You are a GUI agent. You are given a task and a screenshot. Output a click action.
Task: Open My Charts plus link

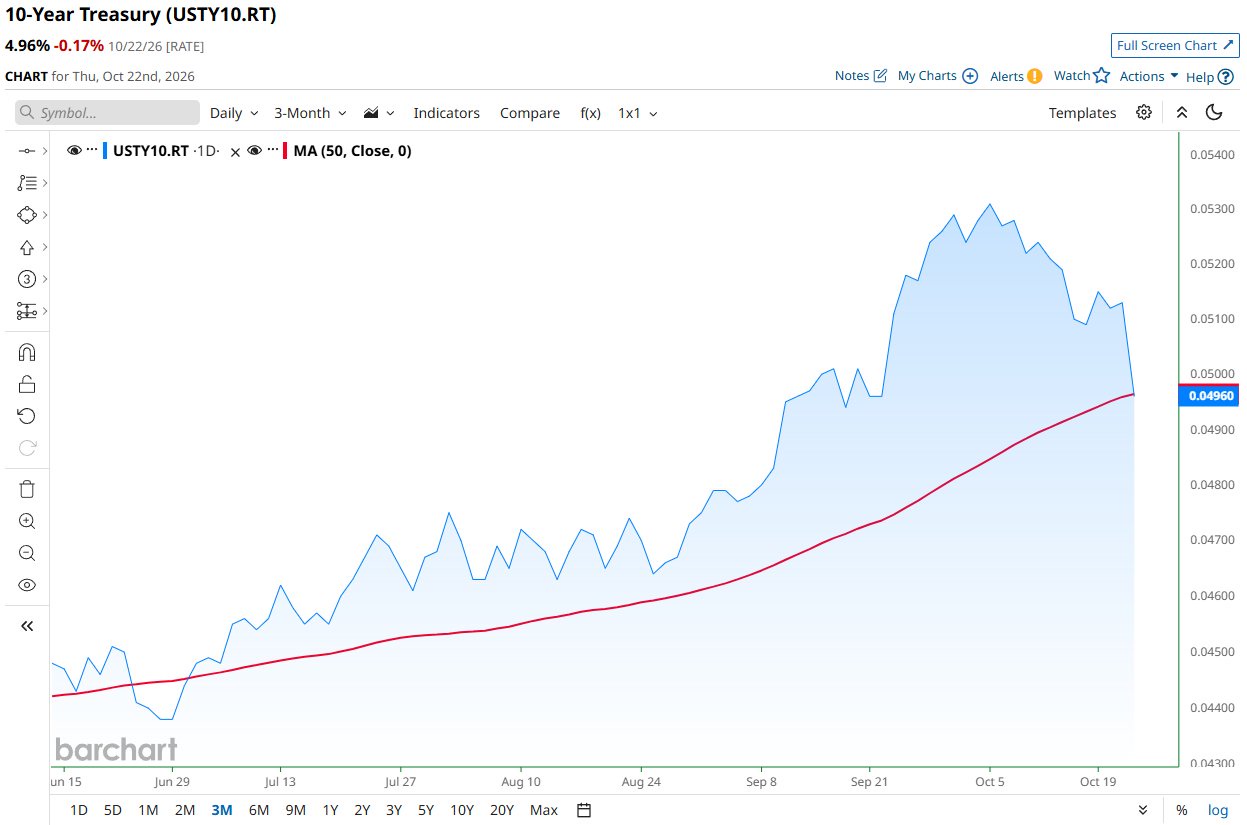tap(937, 76)
